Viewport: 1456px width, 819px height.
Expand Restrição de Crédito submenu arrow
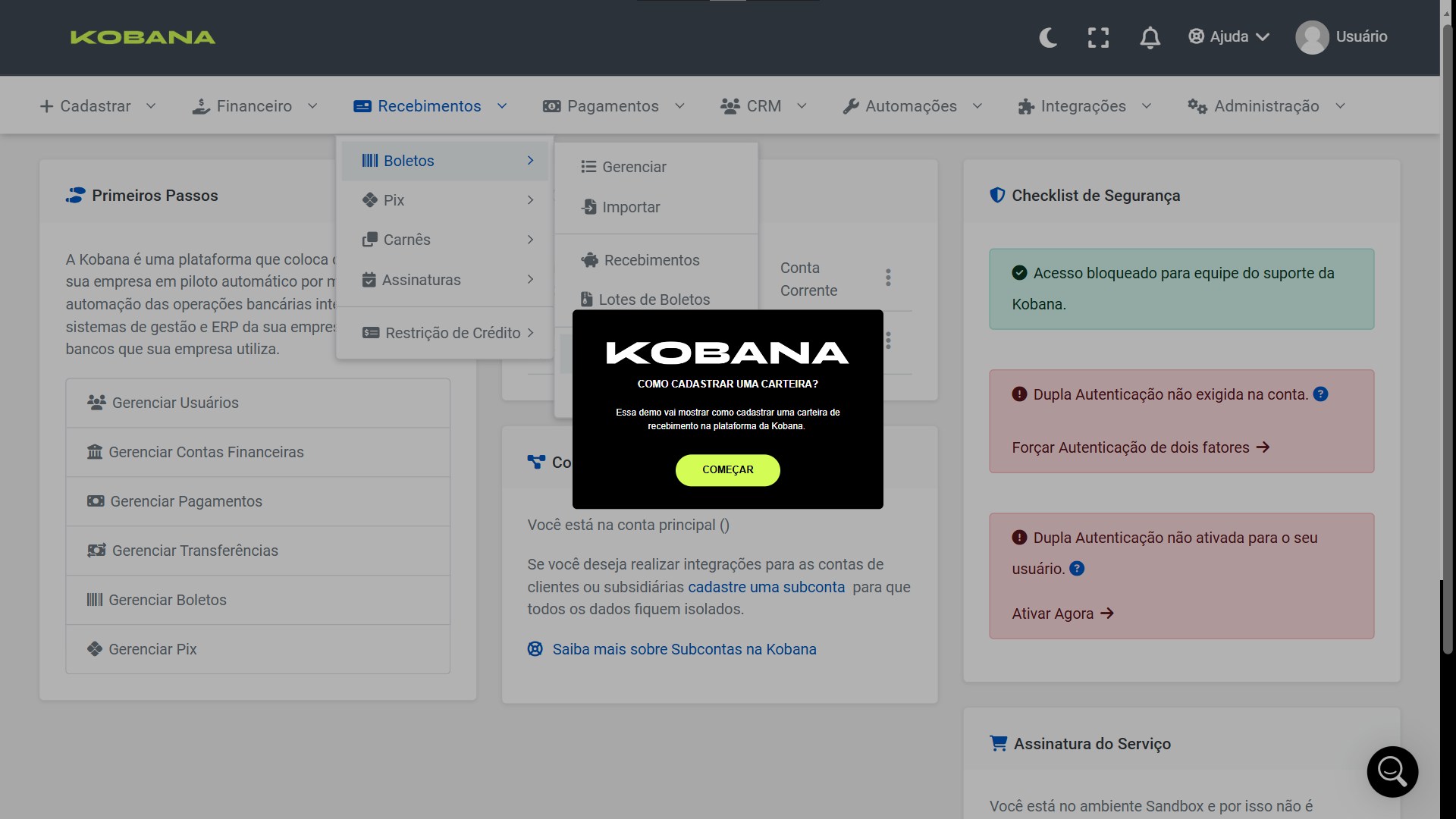tap(530, 333)
